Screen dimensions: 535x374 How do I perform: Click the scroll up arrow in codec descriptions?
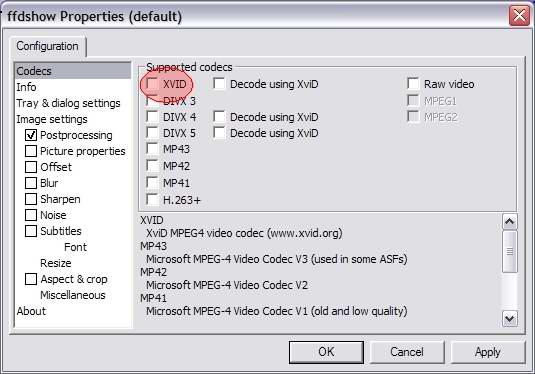[510, 222]
